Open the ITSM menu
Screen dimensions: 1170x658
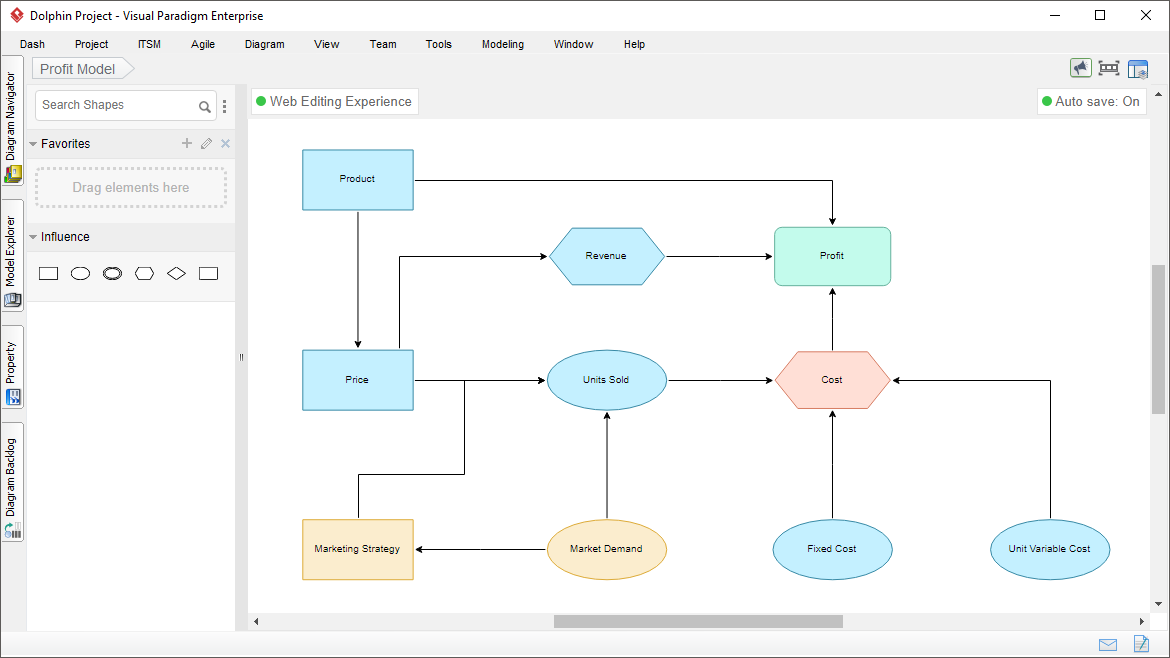149,44
